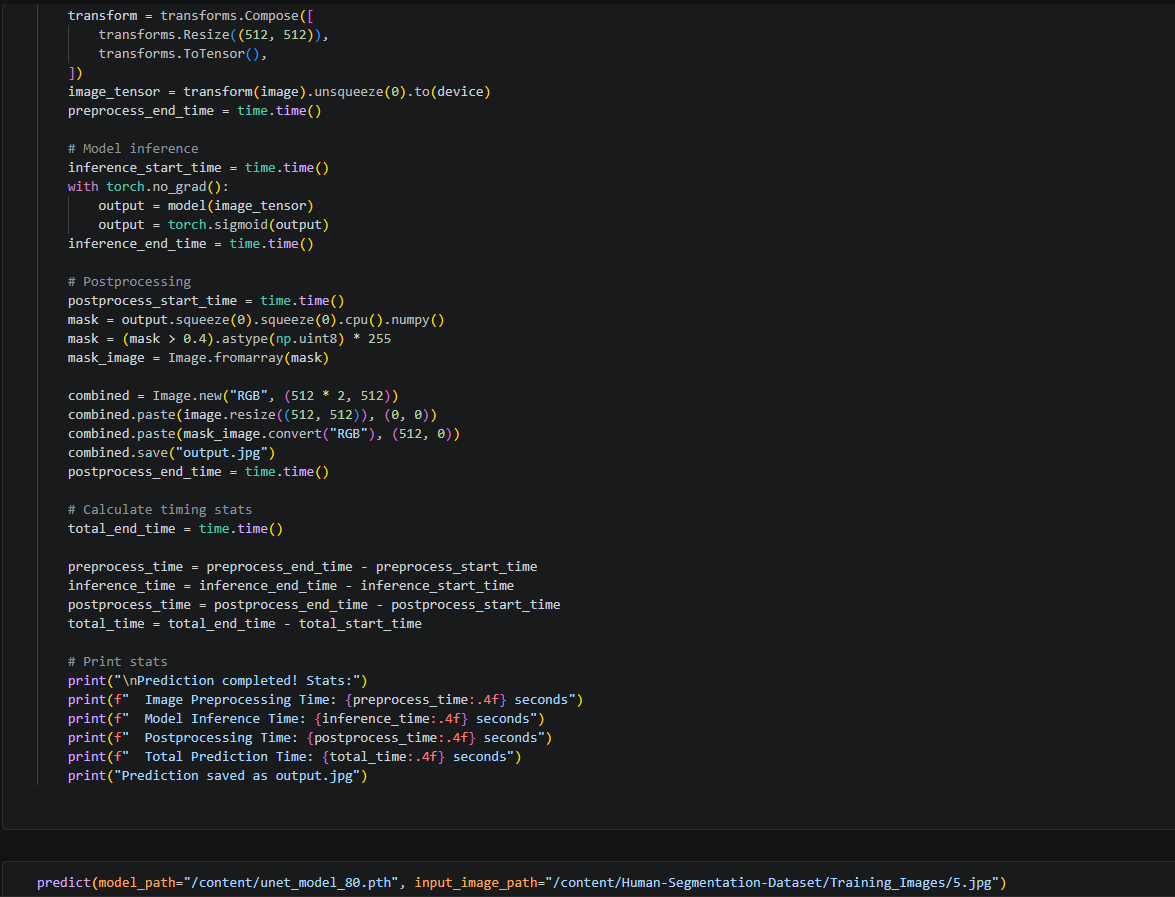Image resolution: width=1175 pixels, height=897 pixels.
Task: Click the 'Postprocessing Time' print line
Action: click(x=310, y=738)
